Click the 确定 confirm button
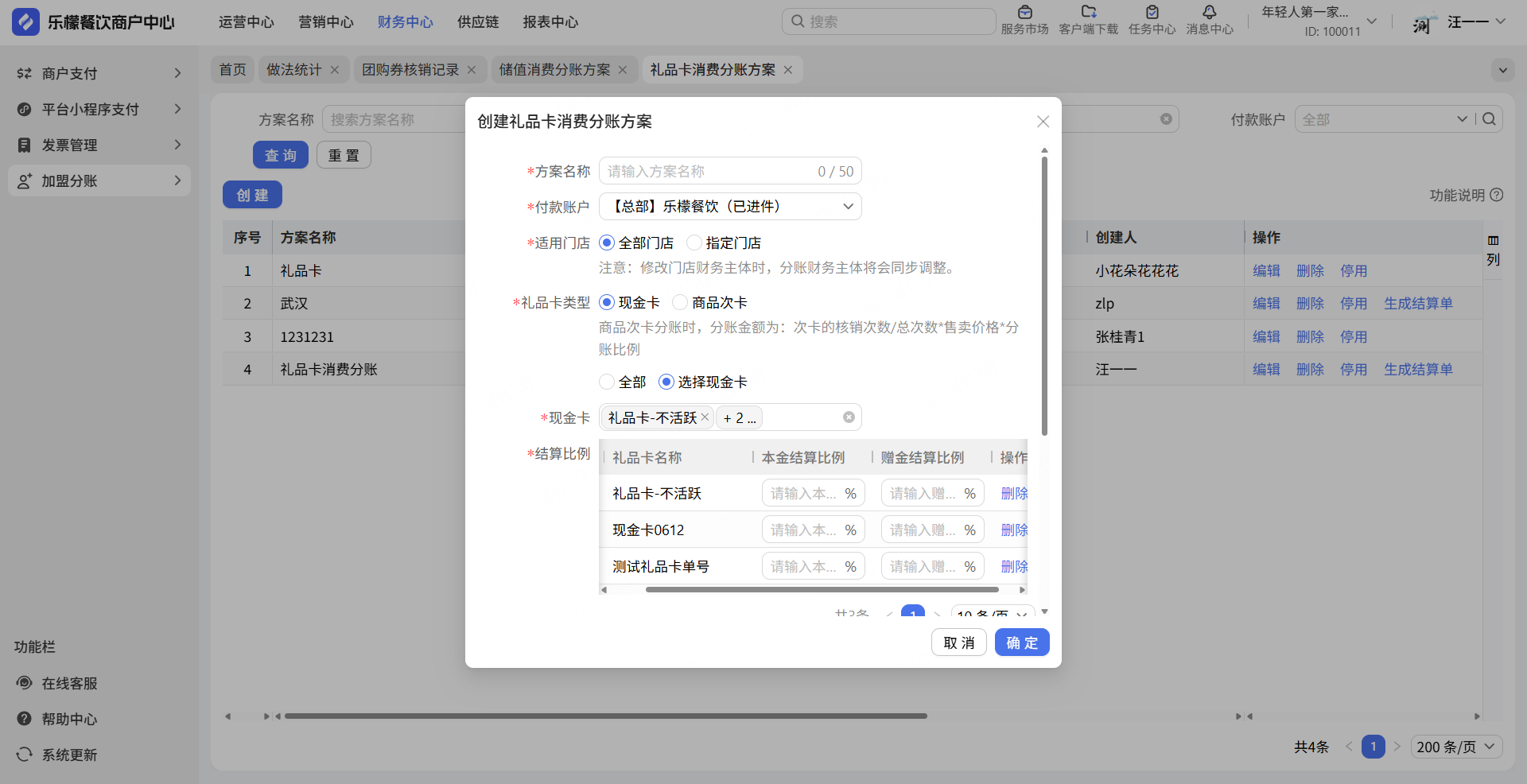Screen dimensions: 1527x784 click(x=1021, y=642)
